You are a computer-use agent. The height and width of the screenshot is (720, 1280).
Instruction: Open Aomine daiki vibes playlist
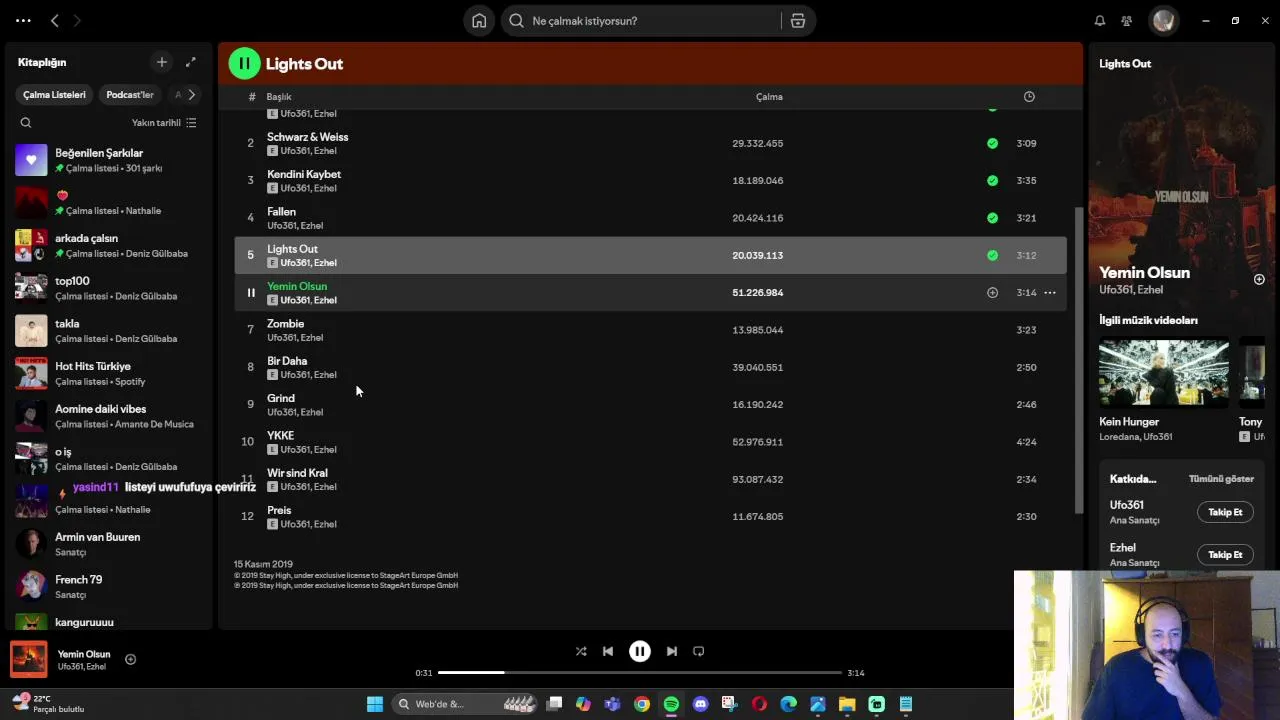click(108, 416)
